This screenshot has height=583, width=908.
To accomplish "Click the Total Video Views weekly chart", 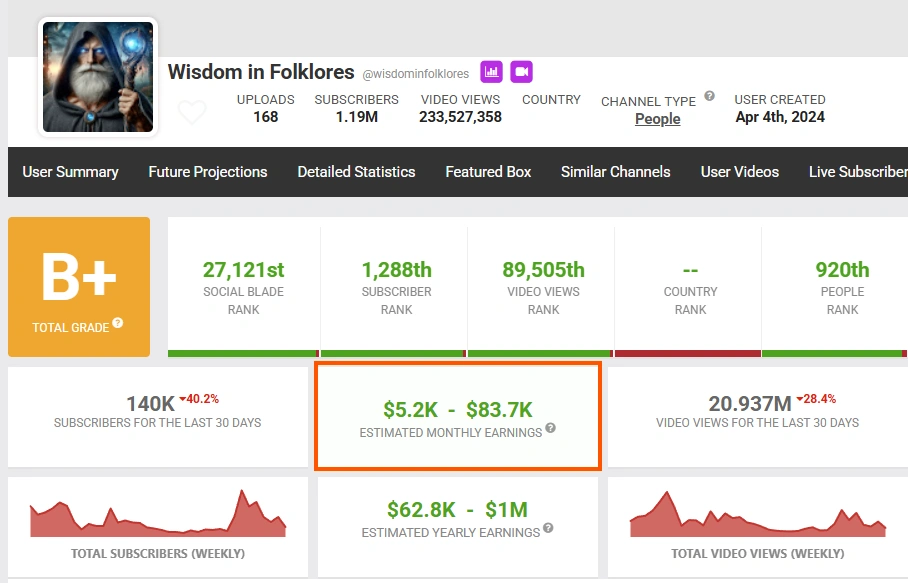I will tap(757, 514).
